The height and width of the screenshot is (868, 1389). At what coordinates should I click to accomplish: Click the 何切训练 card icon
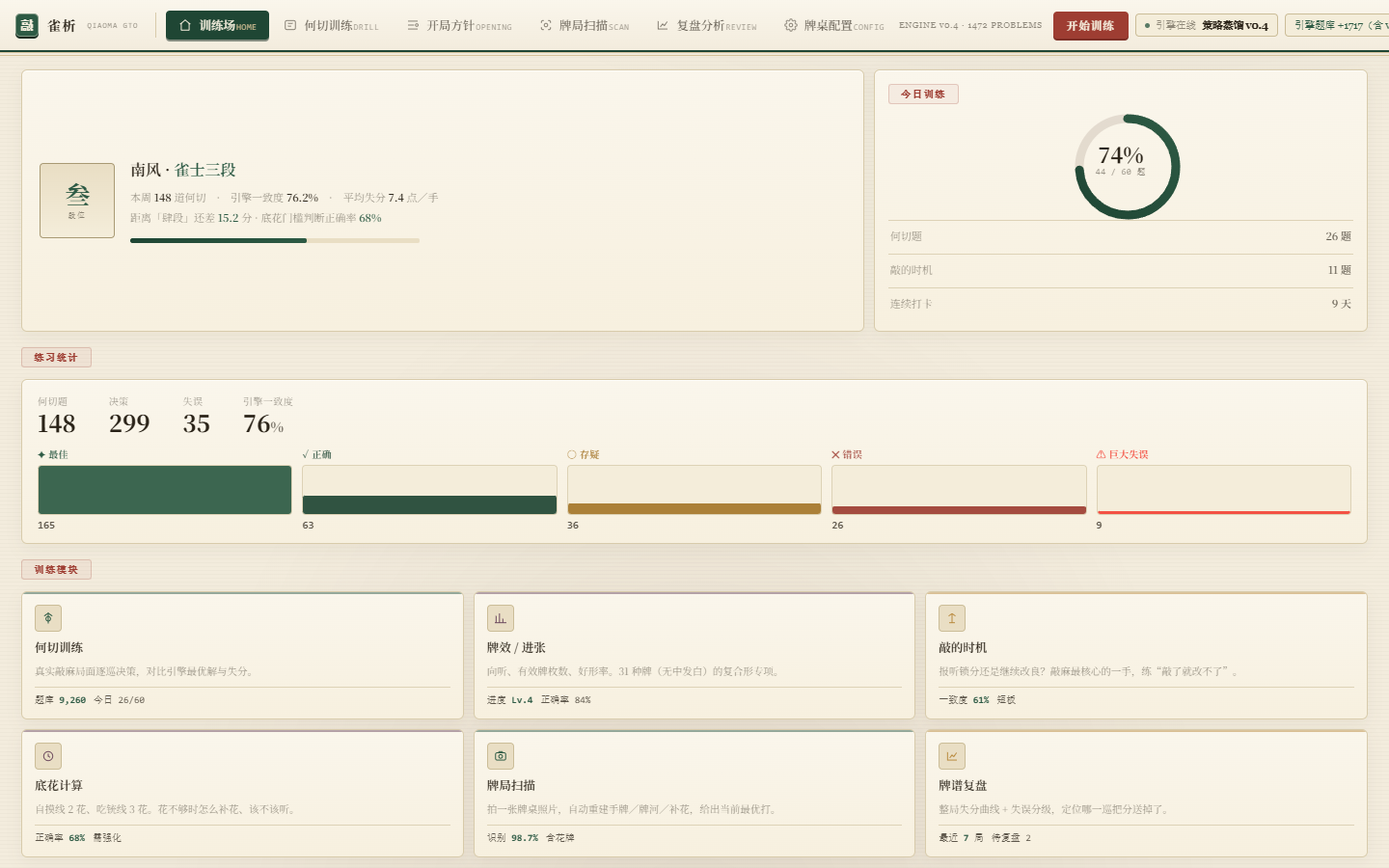pos(48,618)
